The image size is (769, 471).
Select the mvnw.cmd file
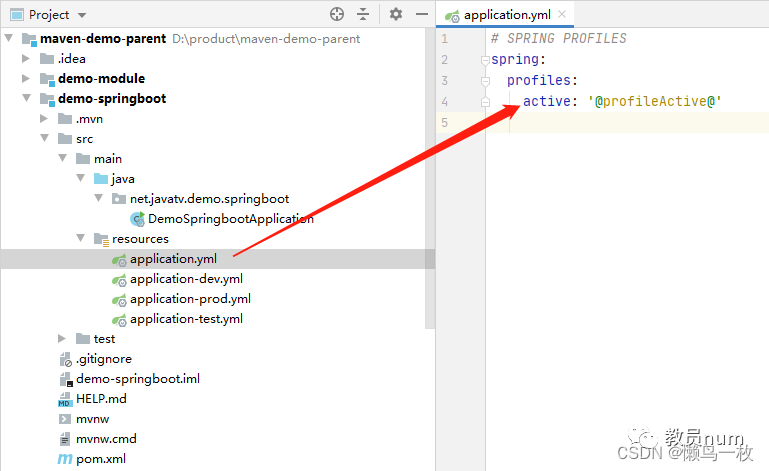(x=106, y=439)
